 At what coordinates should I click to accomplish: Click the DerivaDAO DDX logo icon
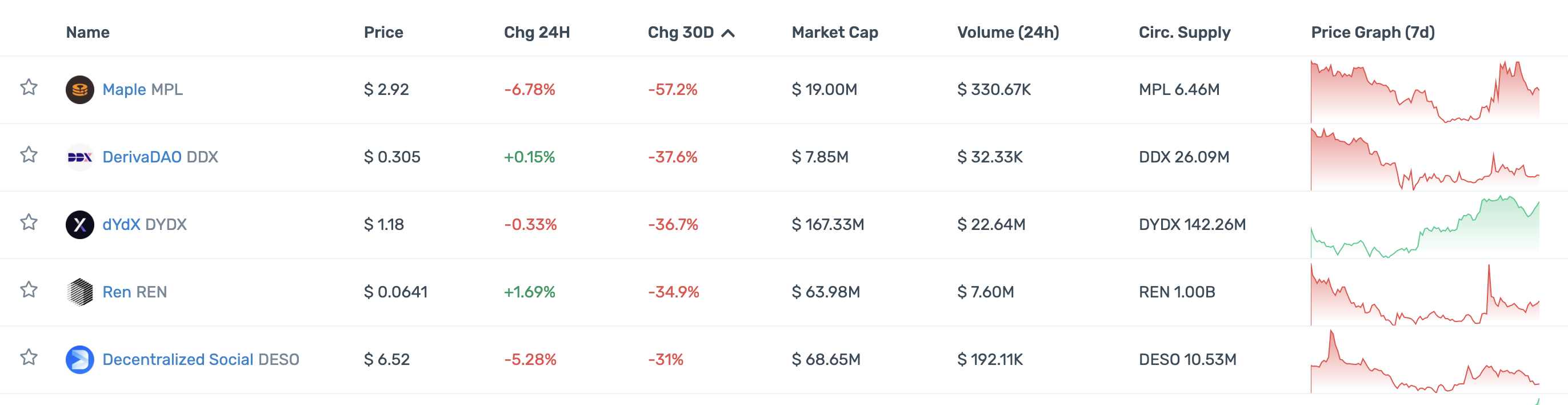pos(80,157)
